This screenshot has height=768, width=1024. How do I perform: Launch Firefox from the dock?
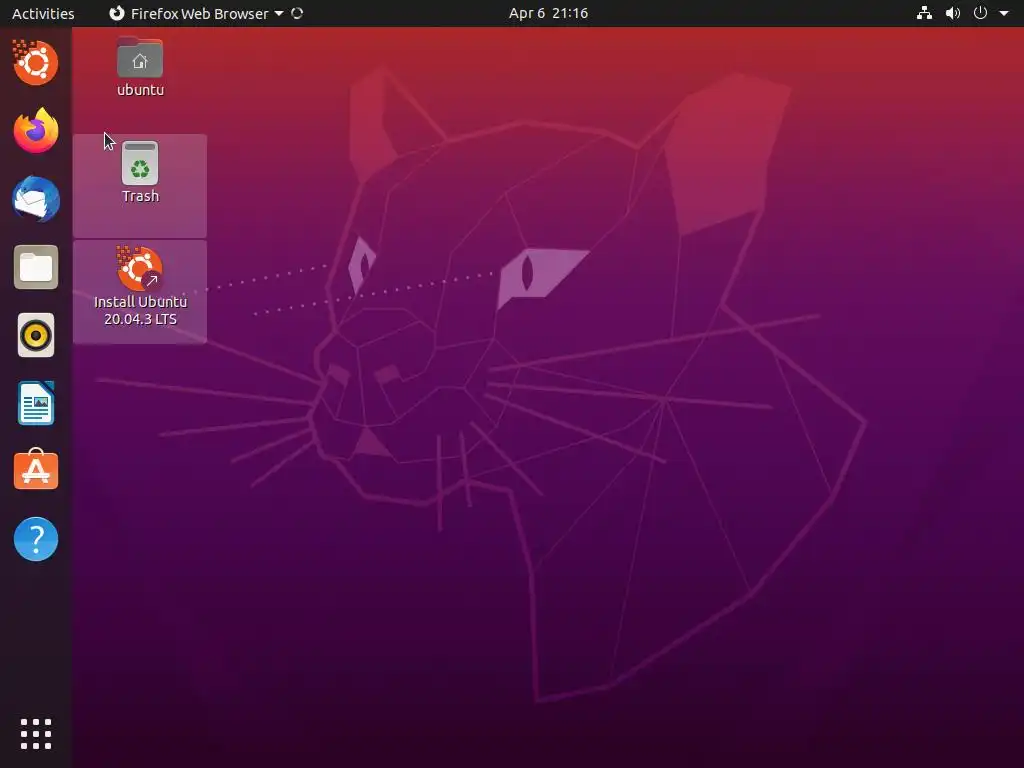[36, 131]
